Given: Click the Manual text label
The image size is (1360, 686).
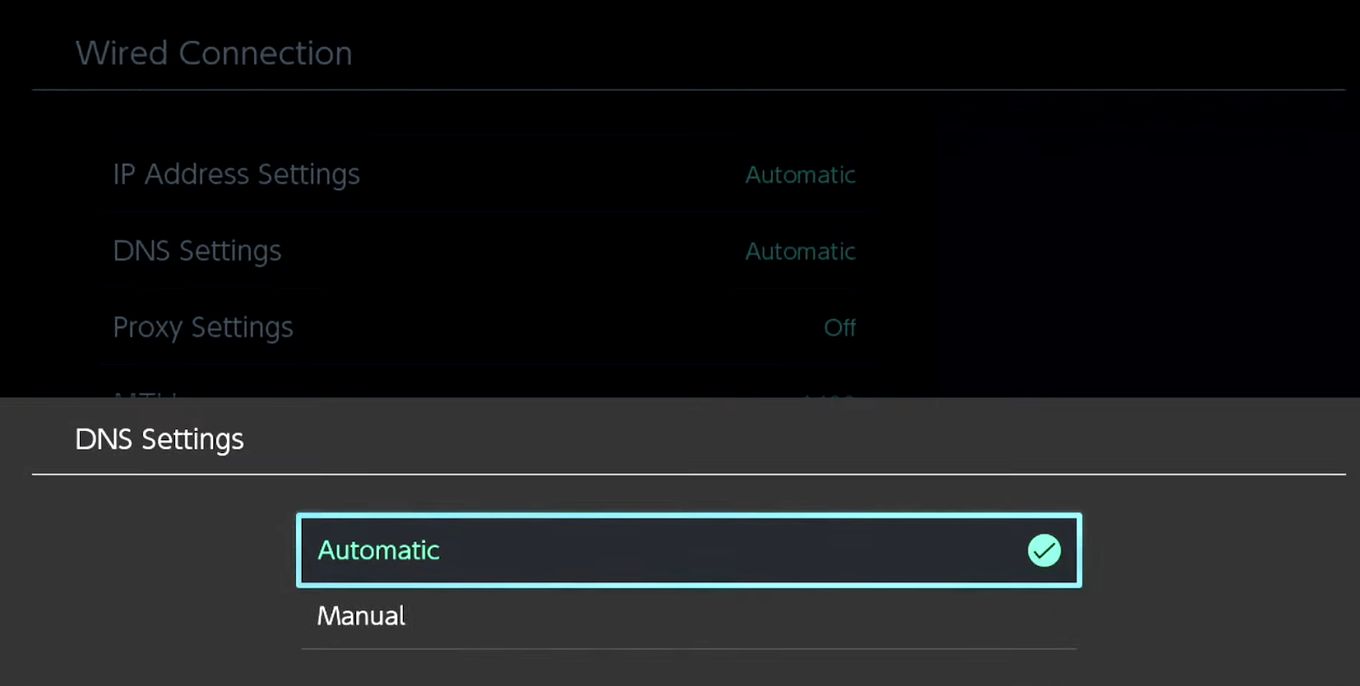Looking at the screenshot, I should (x=361, y=616).
